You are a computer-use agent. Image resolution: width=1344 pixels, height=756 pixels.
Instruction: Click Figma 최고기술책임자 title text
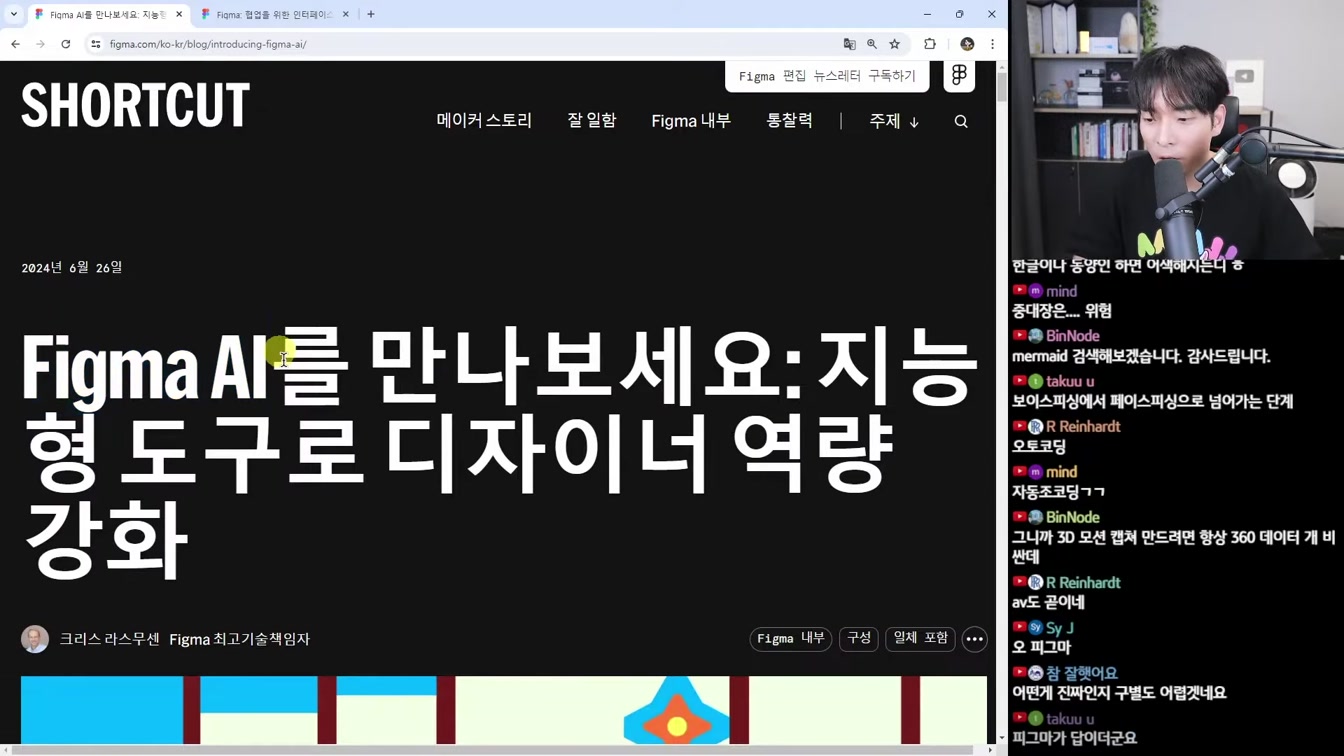point(240,639)
